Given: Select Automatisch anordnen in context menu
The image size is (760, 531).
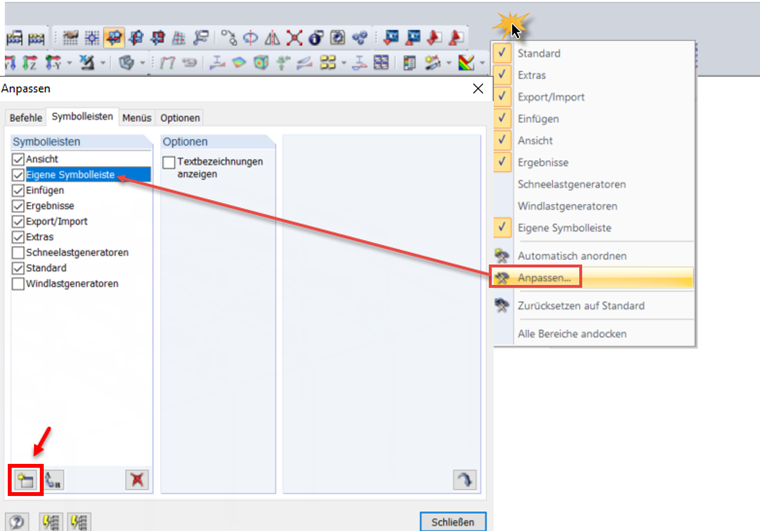Looking at the screenshot, I should 593,255.
